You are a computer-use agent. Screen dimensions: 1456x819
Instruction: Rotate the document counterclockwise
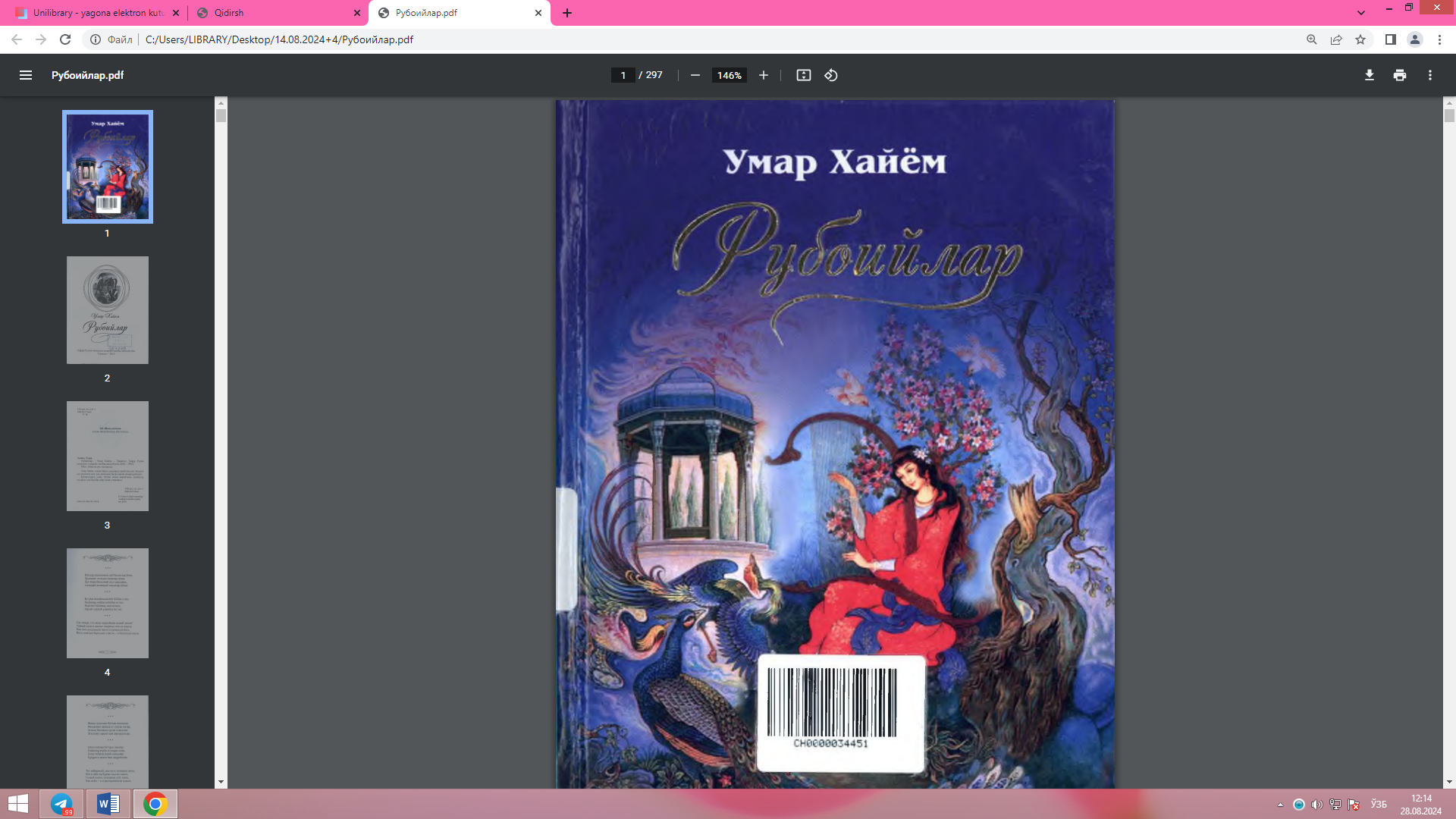[831, 75]
